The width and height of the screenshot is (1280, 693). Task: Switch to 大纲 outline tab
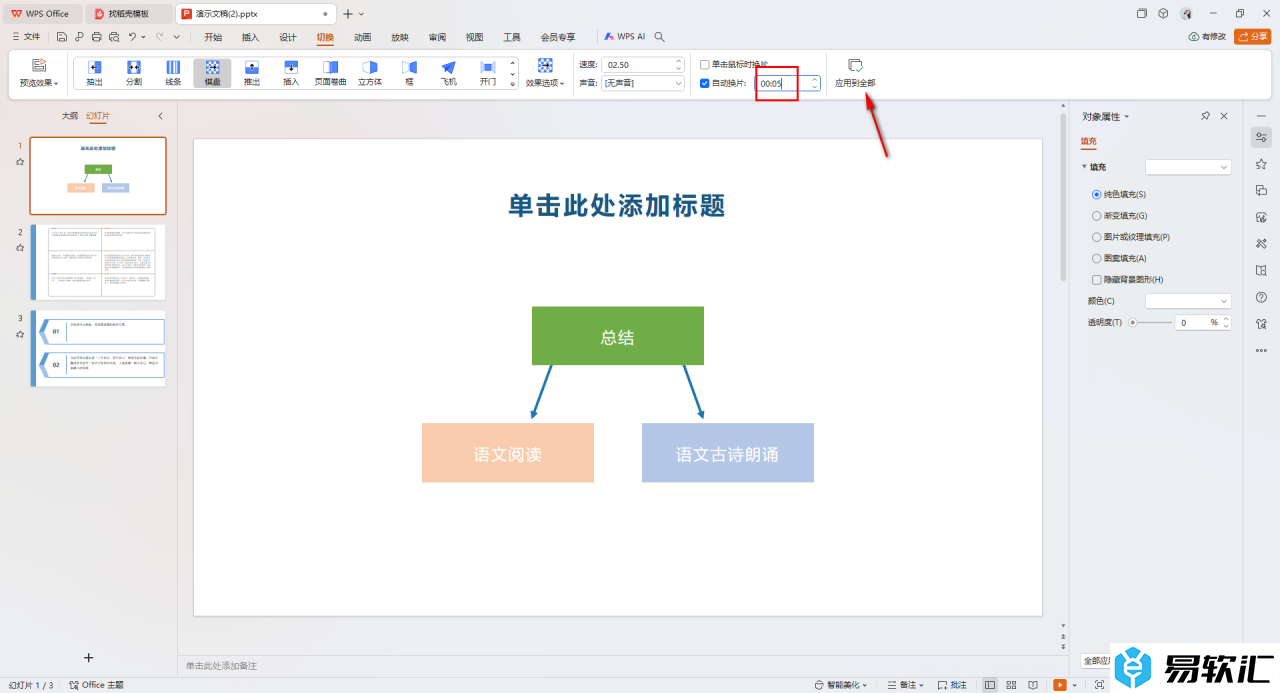69,116
